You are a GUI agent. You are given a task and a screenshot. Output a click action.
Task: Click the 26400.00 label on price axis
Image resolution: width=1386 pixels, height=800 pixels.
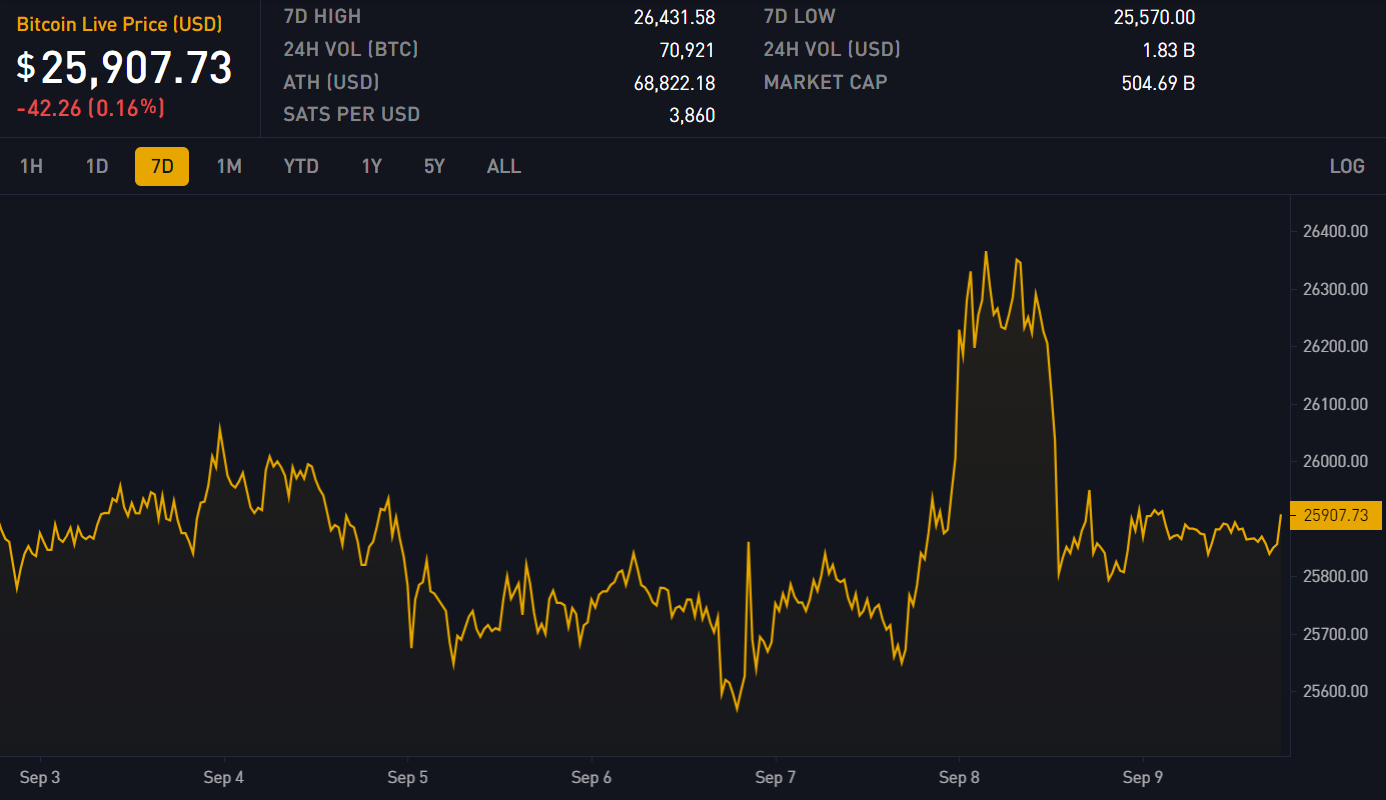(x=1335, y=232)
